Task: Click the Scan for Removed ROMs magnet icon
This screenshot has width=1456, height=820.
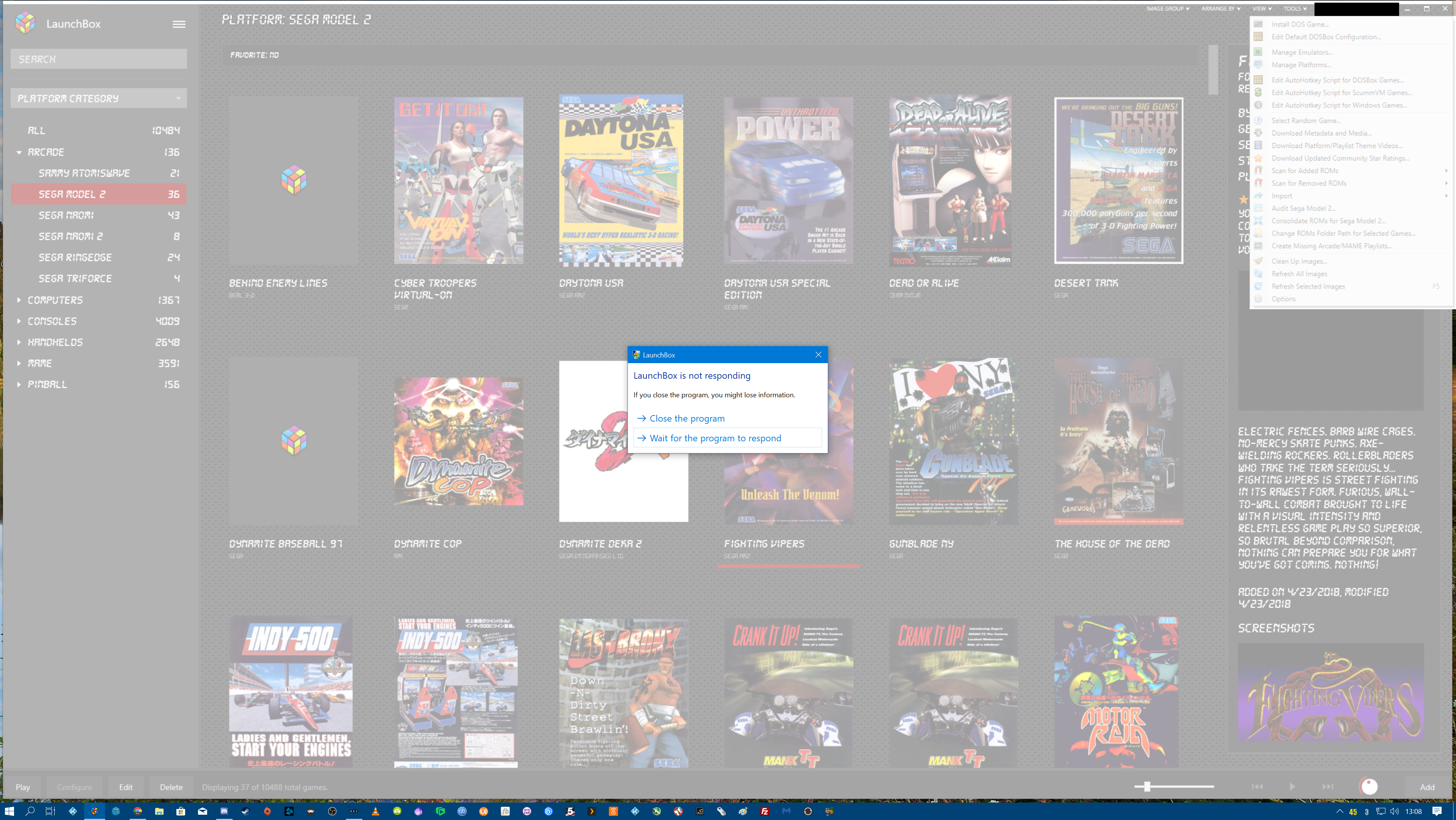Action: pos(1258,183)
